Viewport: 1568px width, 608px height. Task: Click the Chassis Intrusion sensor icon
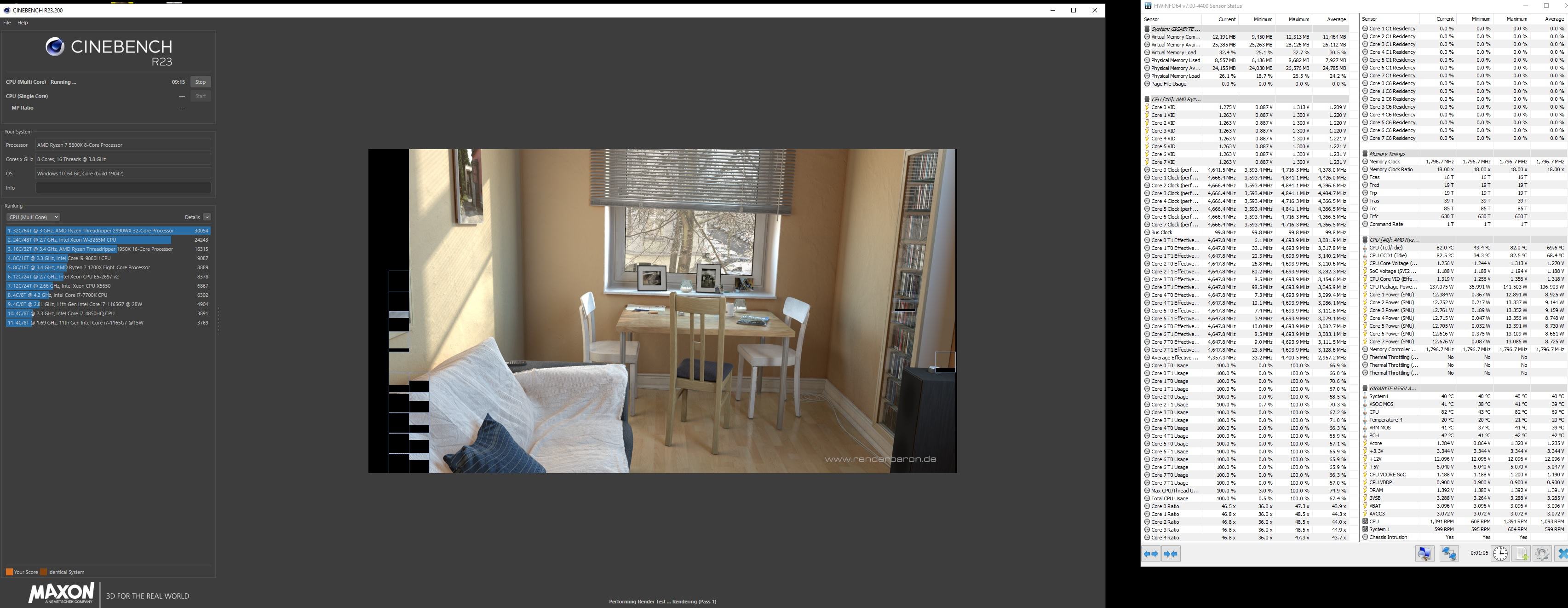coord(1365,537)
